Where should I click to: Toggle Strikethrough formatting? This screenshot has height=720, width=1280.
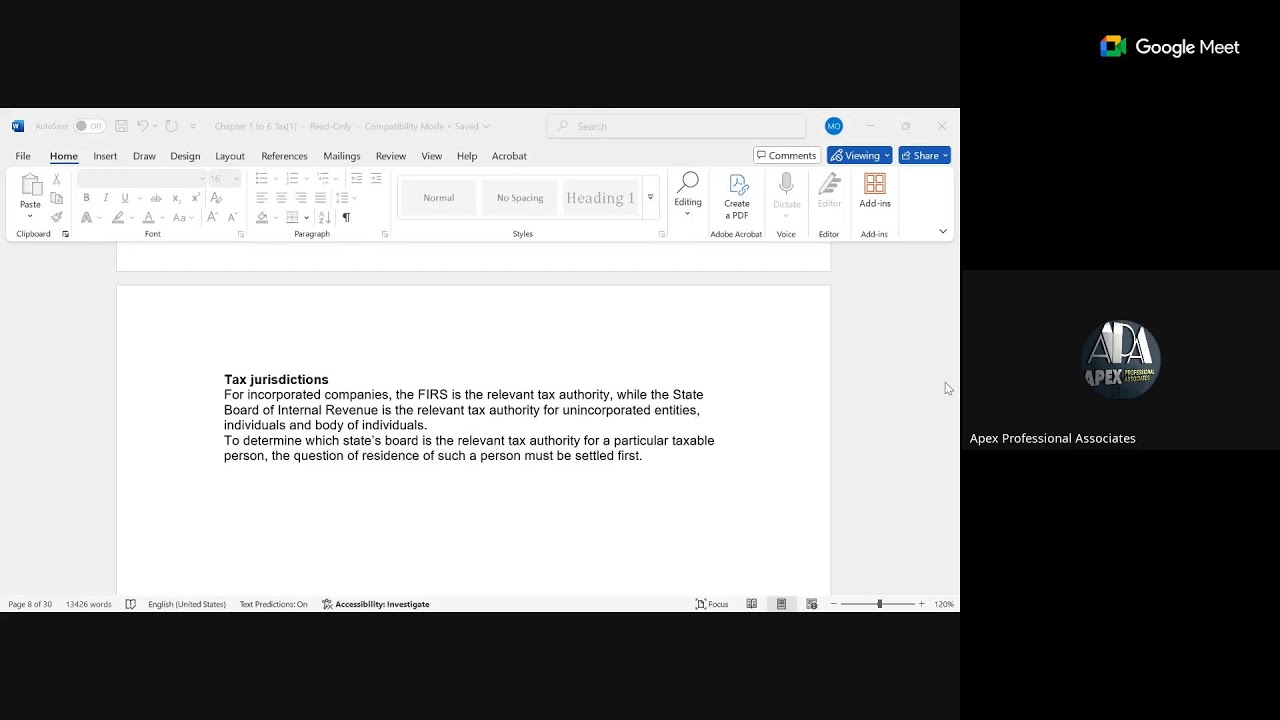click(x=156, y=198)
